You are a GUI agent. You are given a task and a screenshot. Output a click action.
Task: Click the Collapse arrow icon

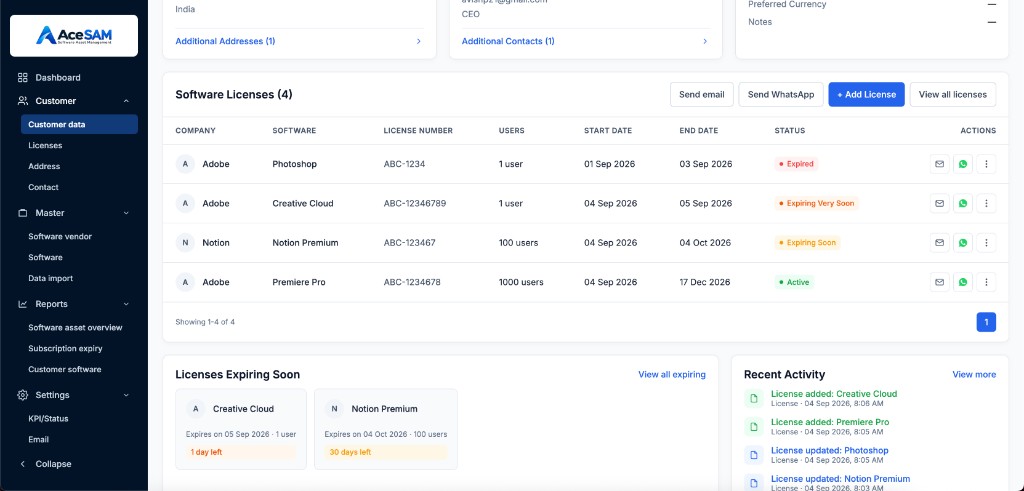[x=23, y=464]
